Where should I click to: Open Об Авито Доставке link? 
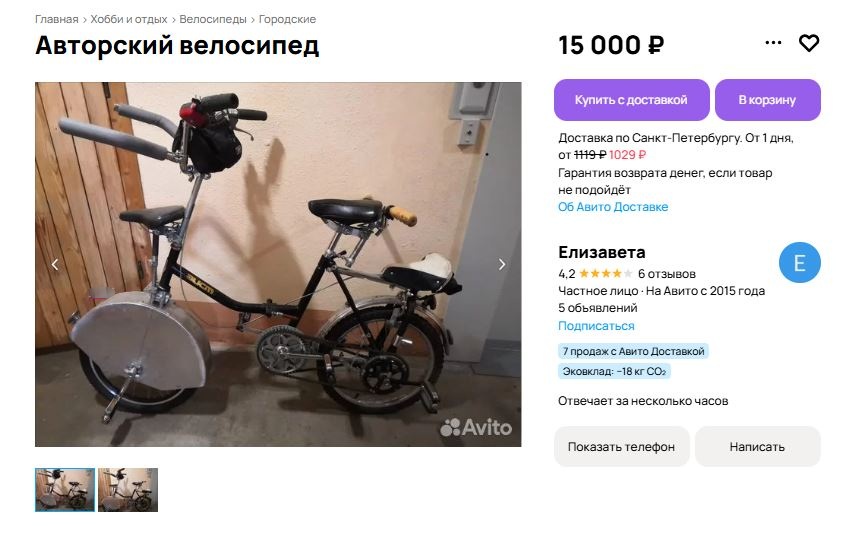(x=613, y=207)
